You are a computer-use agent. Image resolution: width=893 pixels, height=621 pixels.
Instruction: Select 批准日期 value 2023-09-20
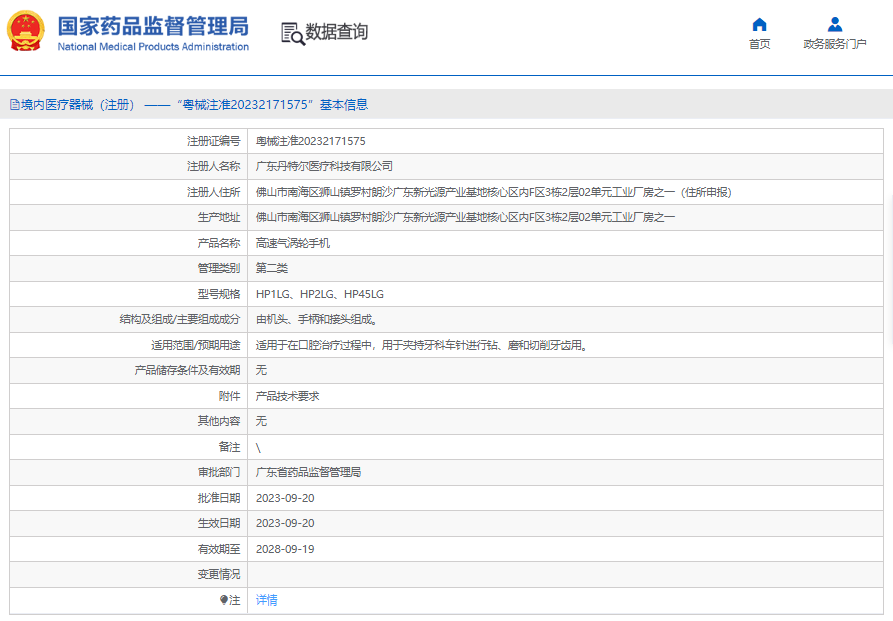285,498
